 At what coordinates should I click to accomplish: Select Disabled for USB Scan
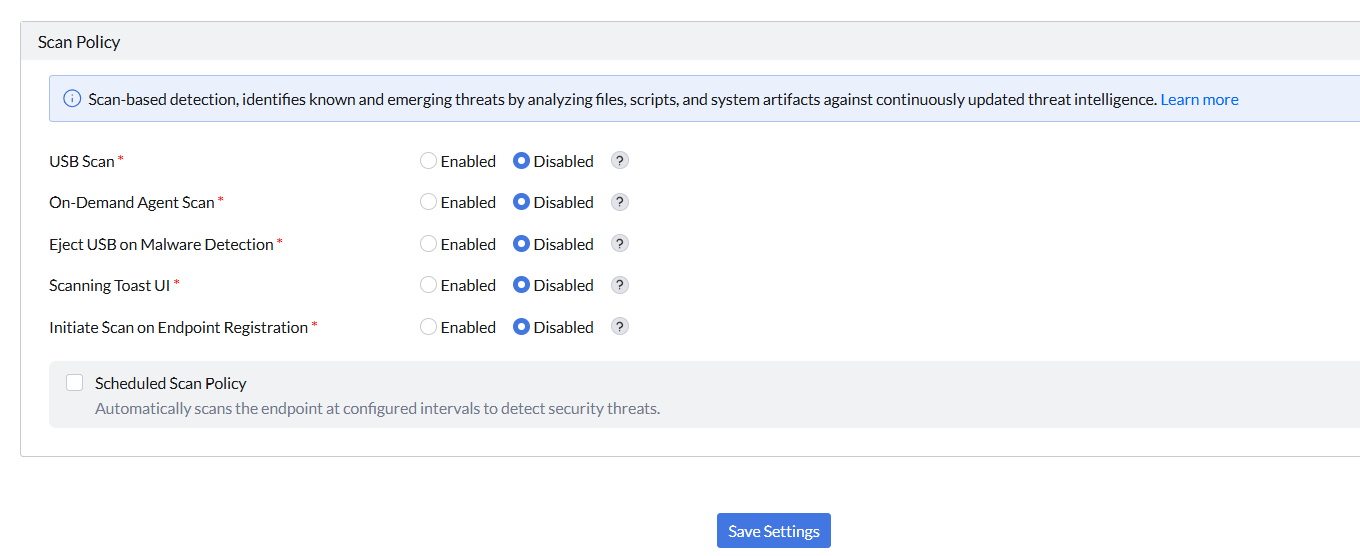pos(521,161)
